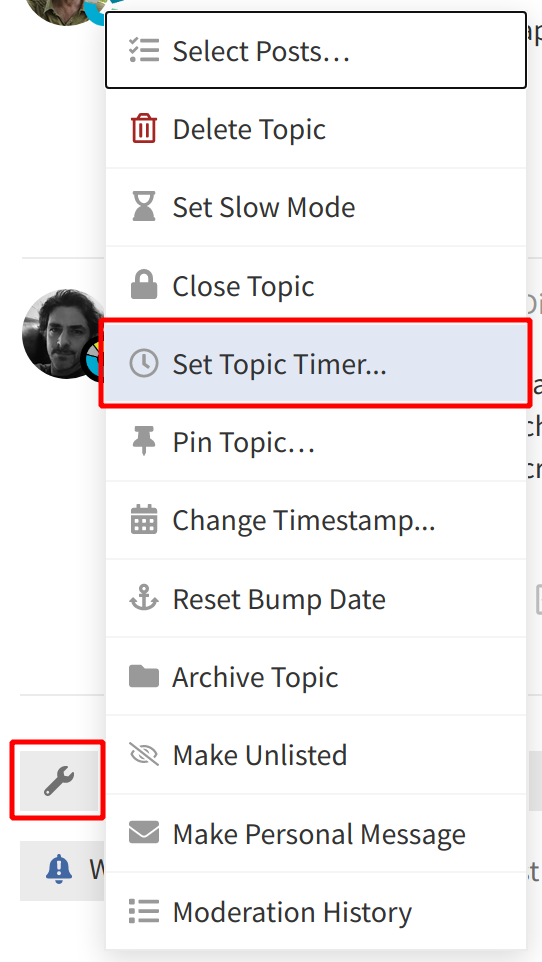Click the trash icon beside Delete Topic

(x=144, y=129)
